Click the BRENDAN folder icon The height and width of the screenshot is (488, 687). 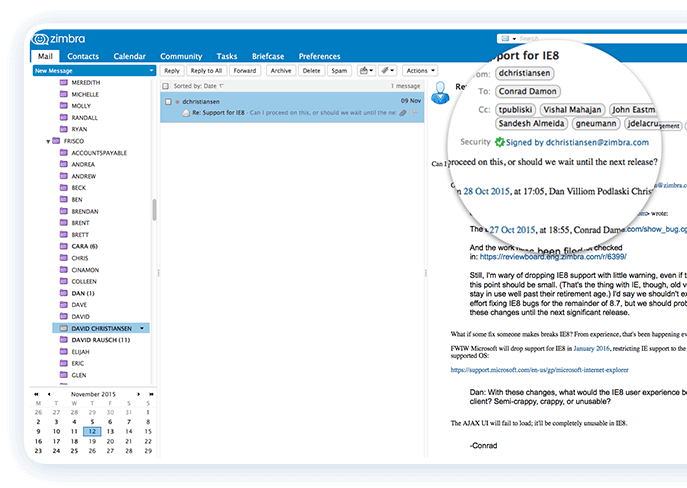(64, 211)
